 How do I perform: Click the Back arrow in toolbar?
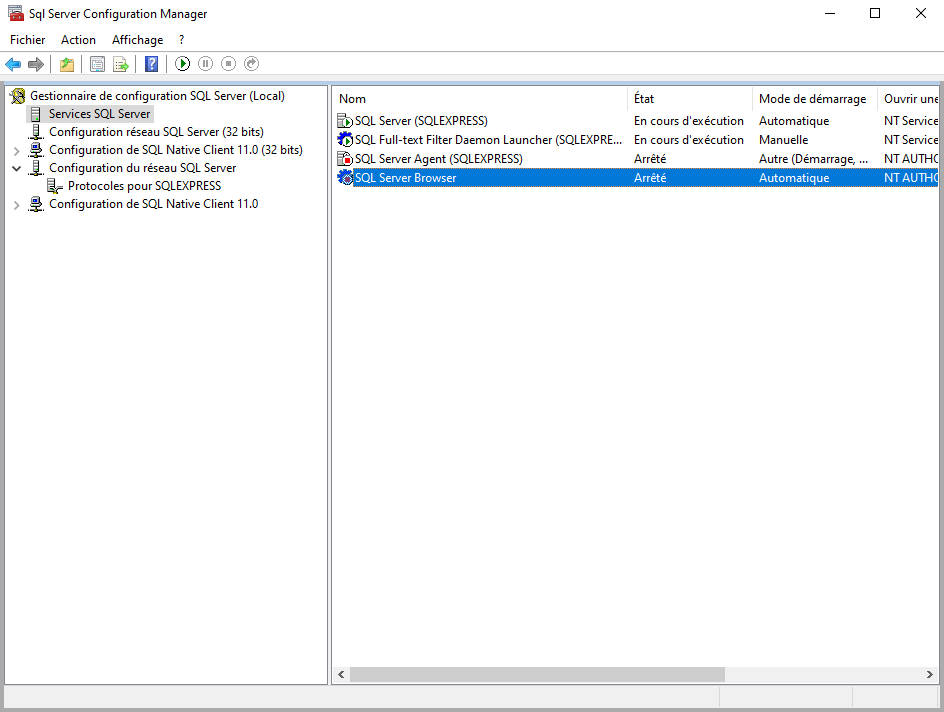(13, 64)
